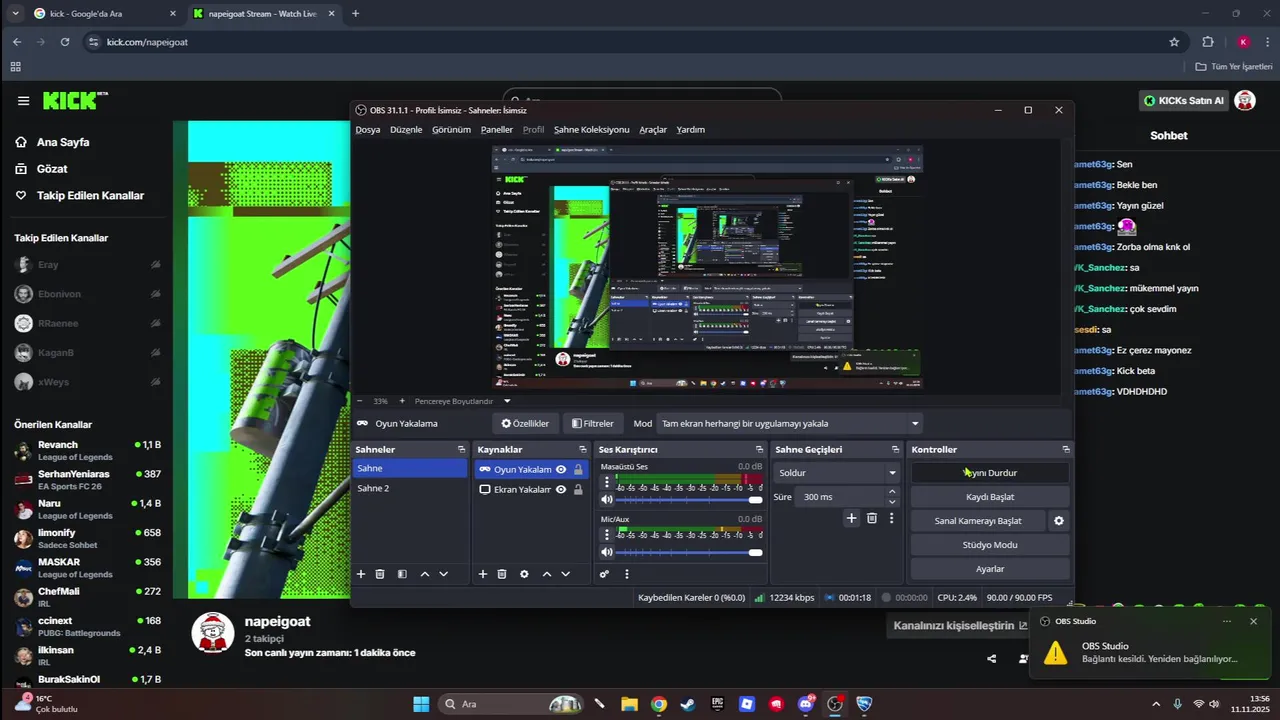The height and width of the screenshot is (720, 1280).
Task: Stop streaming with Yayını Durdur button
Action: point(990,473)
